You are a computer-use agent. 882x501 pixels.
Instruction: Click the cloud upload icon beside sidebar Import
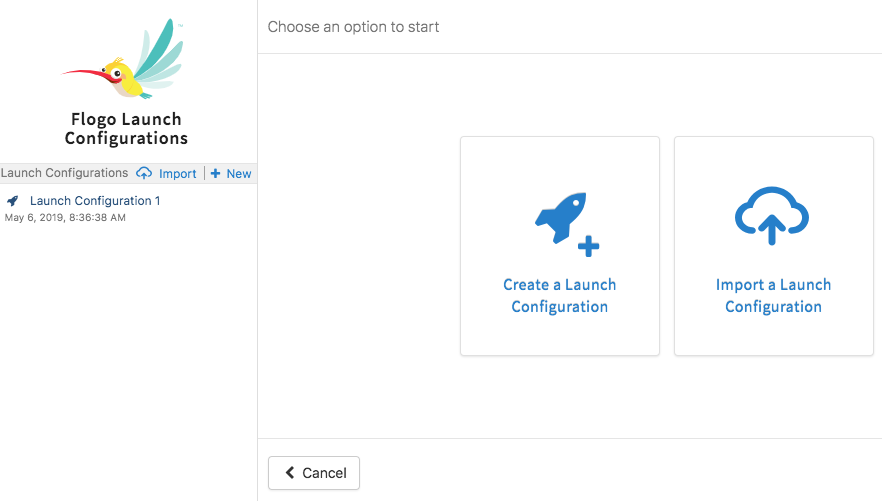click(x=144, y=173)
